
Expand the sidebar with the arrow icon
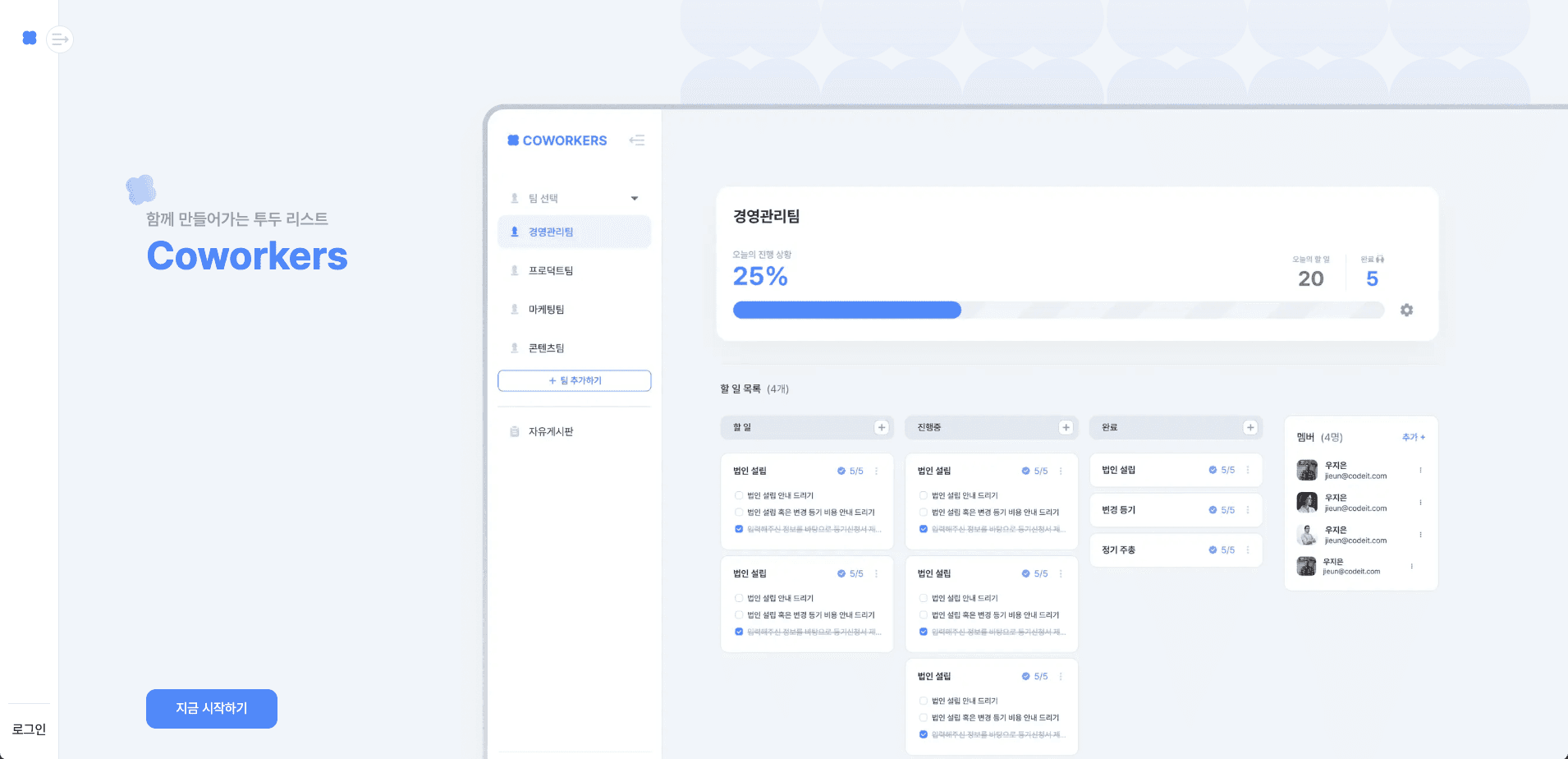click(60, 39)
